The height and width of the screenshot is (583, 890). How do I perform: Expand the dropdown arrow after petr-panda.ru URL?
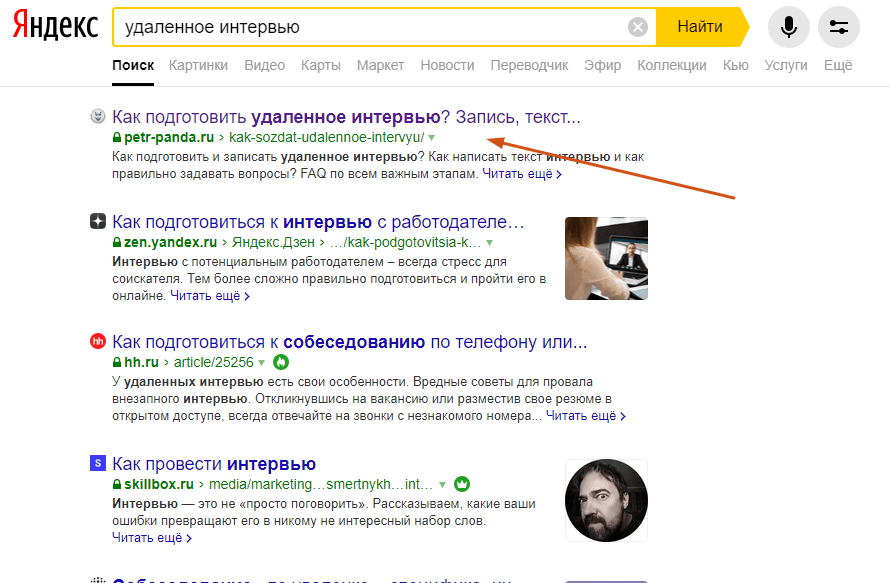[432, 138]
